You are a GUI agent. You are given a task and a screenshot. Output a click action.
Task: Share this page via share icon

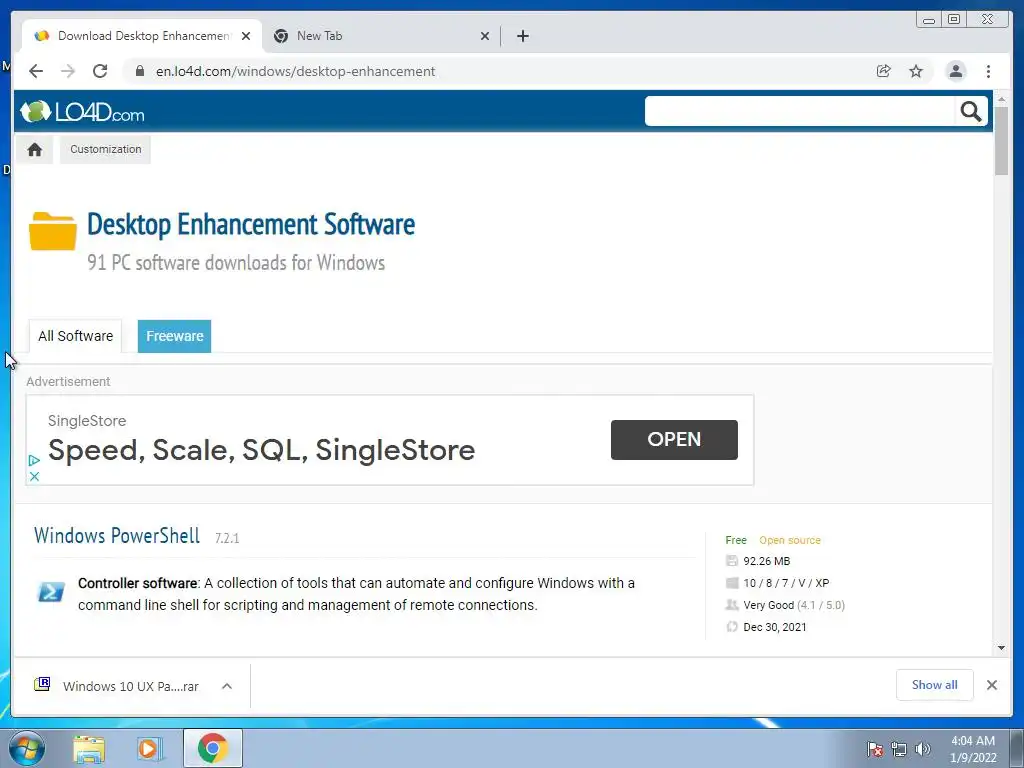(884, 71)
